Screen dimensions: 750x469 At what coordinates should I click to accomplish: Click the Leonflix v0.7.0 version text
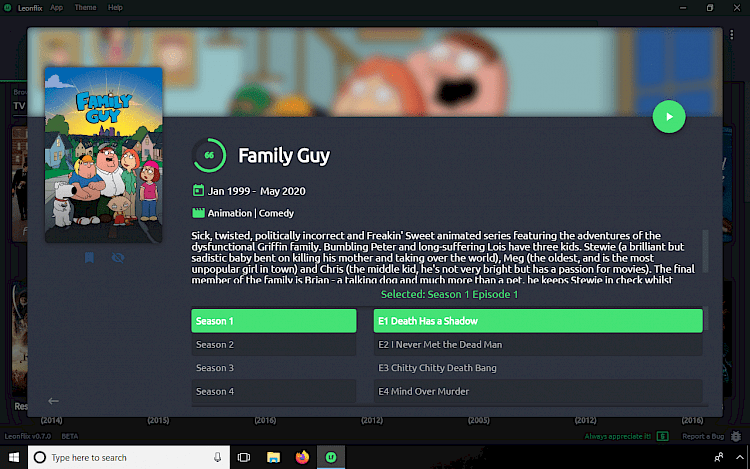[28, 436]
